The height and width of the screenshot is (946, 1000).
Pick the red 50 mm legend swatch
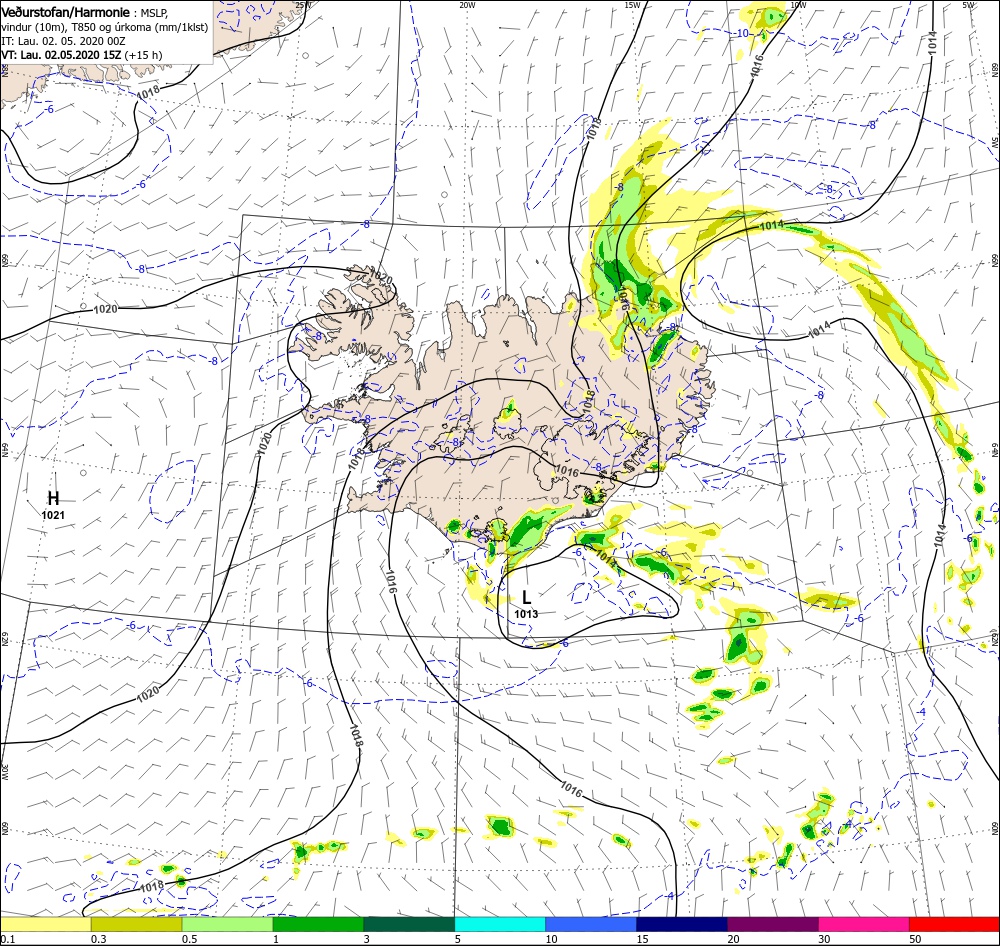tap(954, 924)
